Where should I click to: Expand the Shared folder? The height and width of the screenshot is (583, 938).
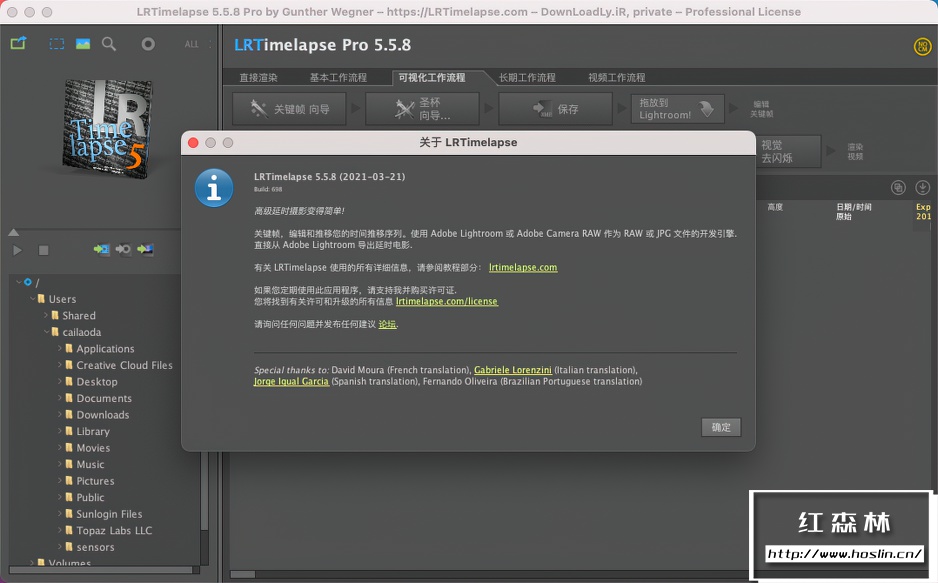46,315
